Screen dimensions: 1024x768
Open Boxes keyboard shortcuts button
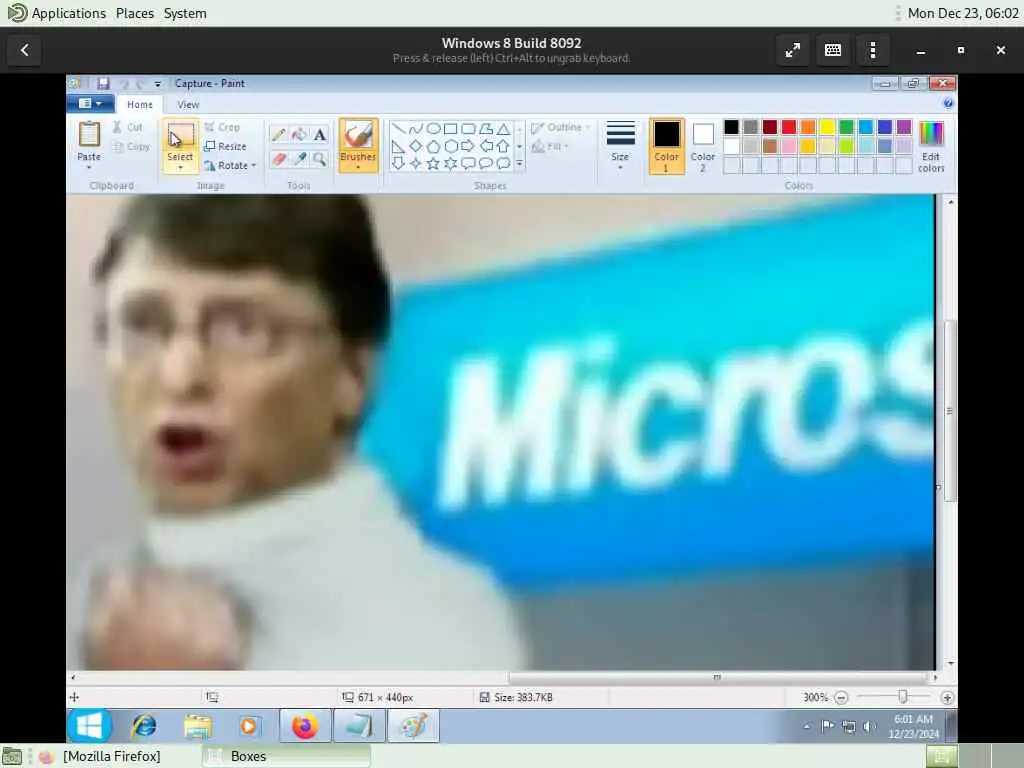click(x=833, y=50)
